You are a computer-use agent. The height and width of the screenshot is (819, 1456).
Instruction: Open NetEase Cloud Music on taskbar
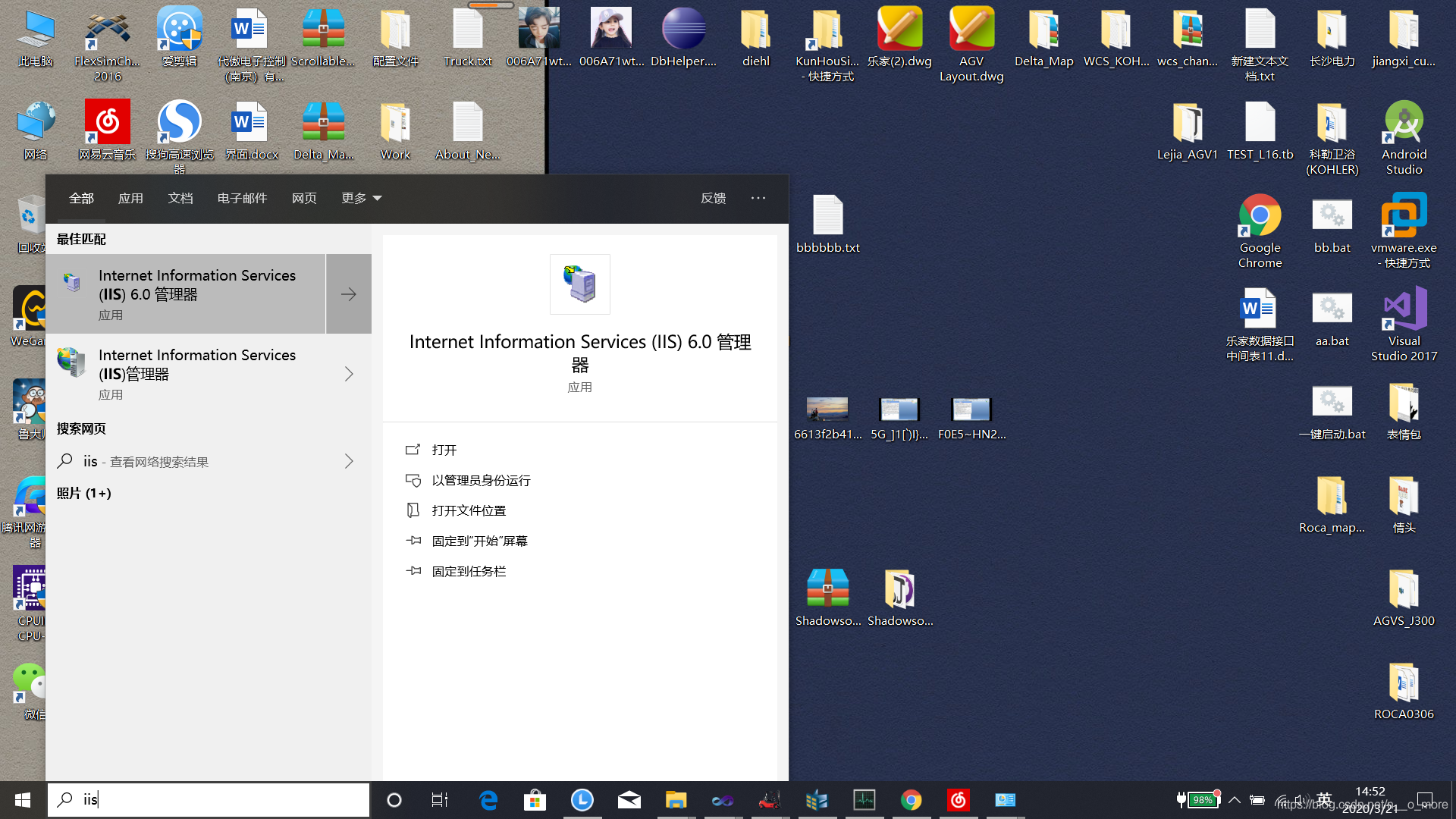[x=959, y=800]
